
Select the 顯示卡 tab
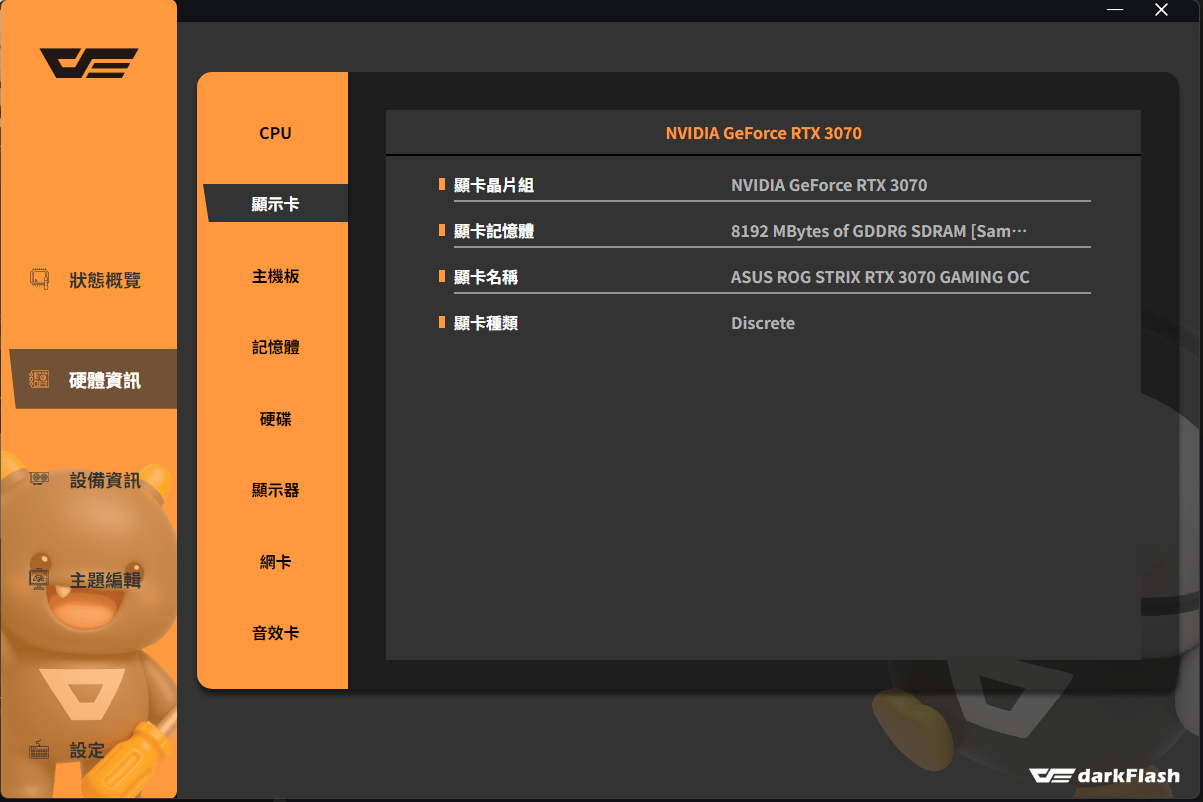tap(275, 203)
